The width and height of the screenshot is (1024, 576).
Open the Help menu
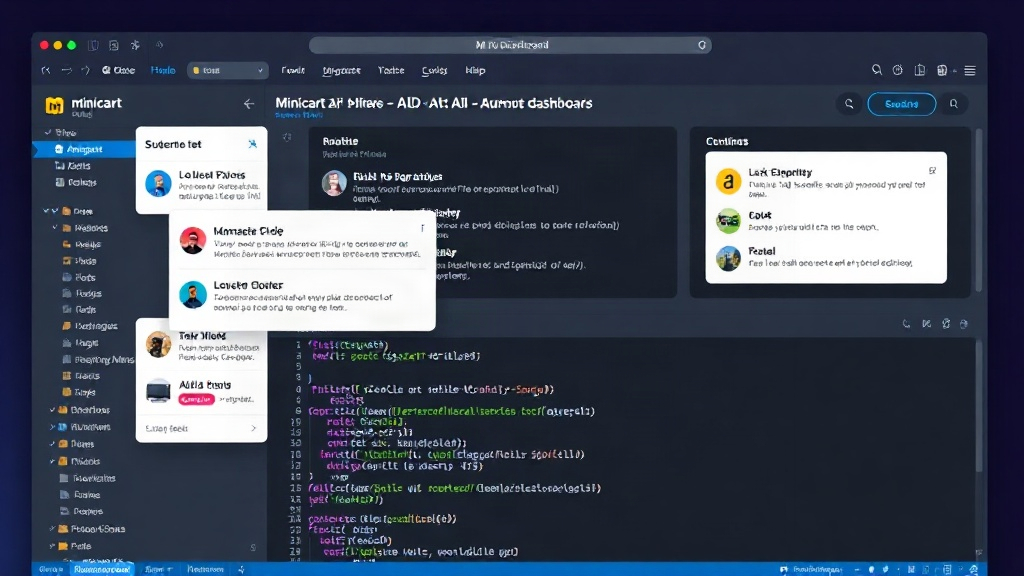click(x=475, y=71)
